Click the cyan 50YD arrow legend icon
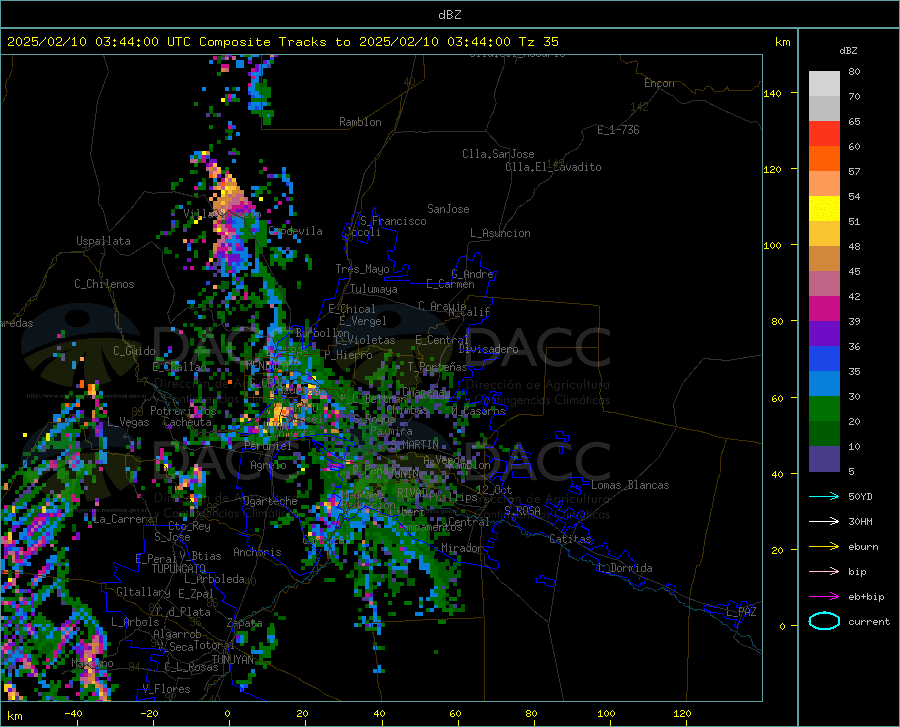 click(824, 496)
